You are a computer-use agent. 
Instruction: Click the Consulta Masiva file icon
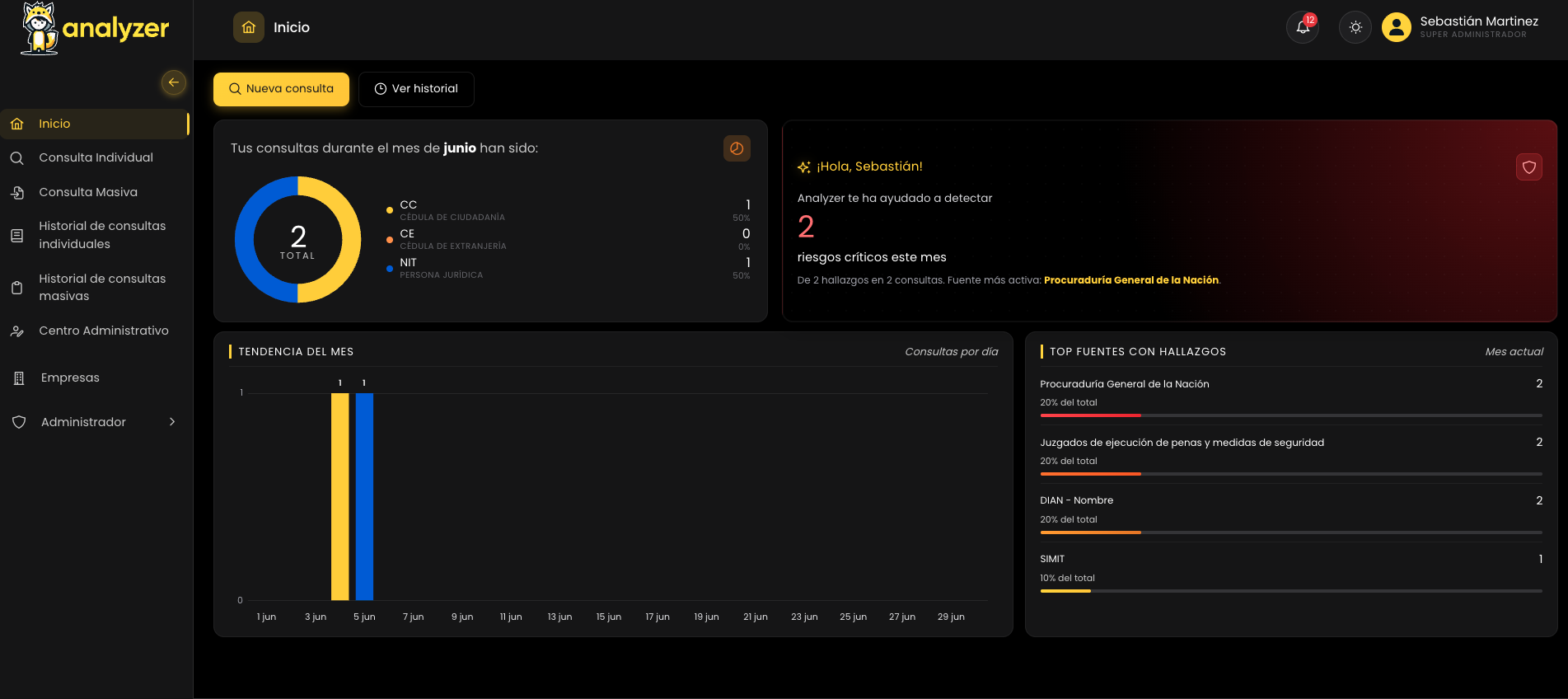click(x=16, y=192)
